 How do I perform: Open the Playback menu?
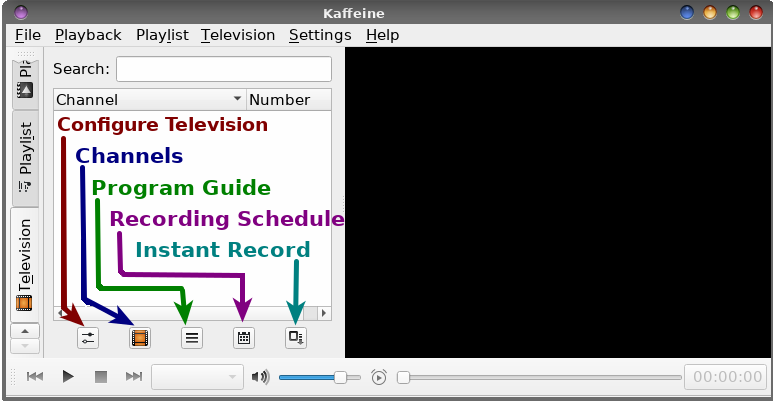[88, 35]
